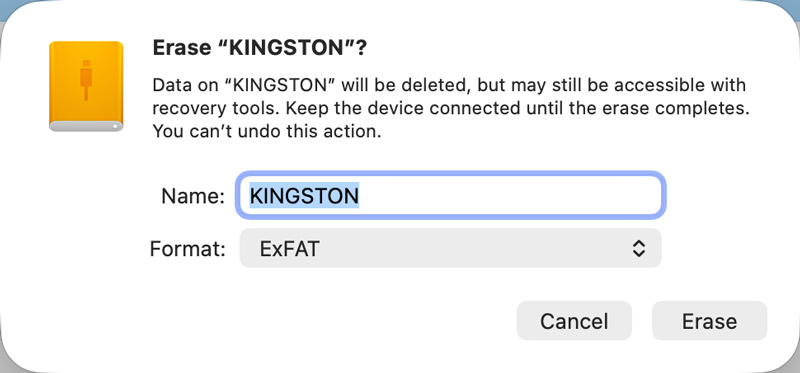Click the "You can't undo this action" text
The image size is (800, 373).
[x=267, y=132]
